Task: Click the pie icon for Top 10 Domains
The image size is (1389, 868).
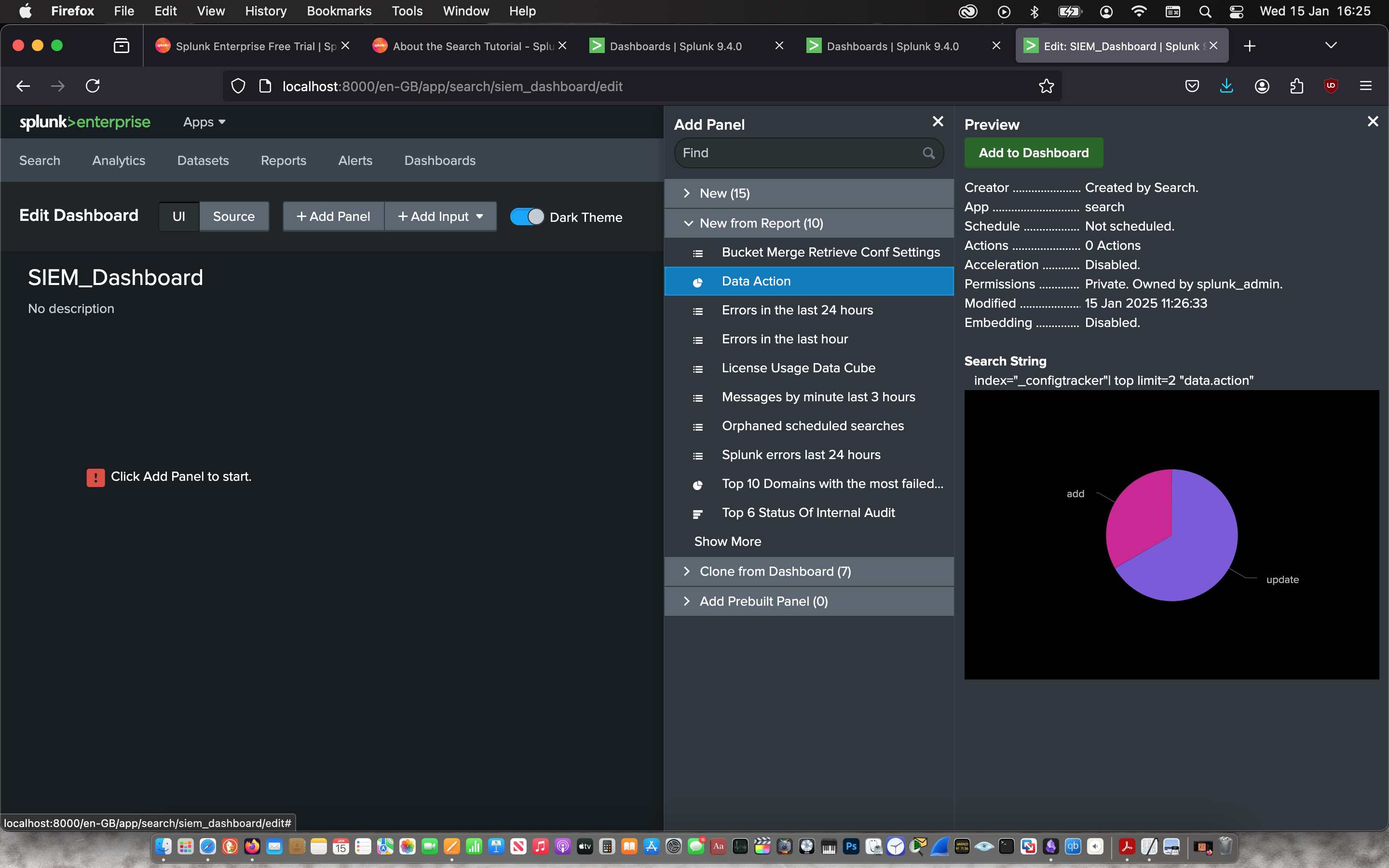Action: [x=697, y=485]
